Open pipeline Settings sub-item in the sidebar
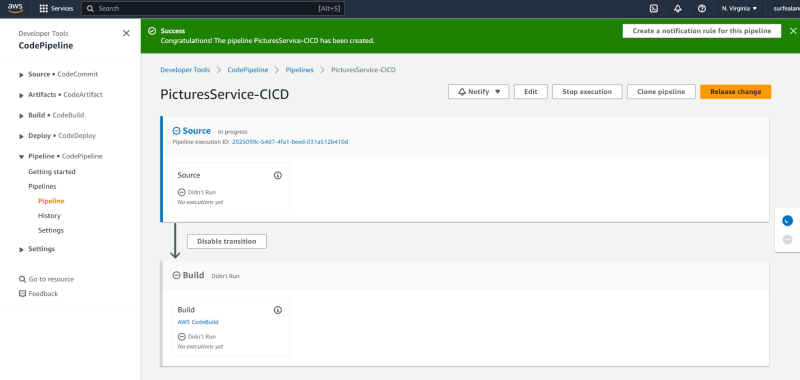Screen dimensions: 800x380 (51, 231)
